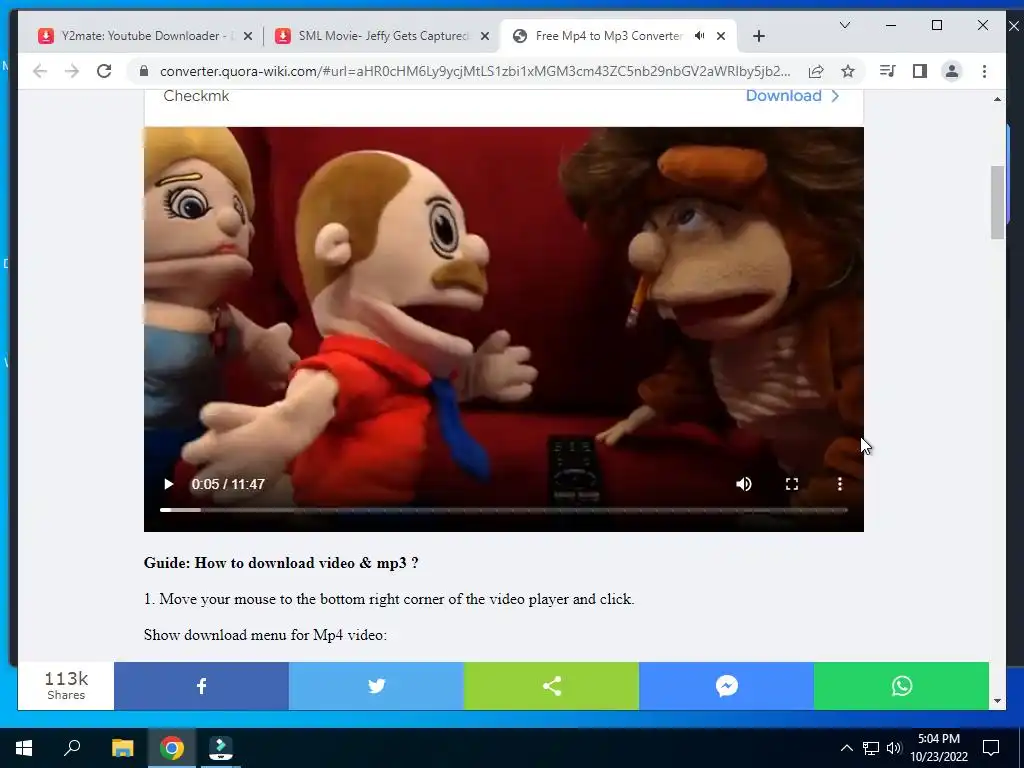Viewport: 1024px width, 768px height.
Task: Open the Windows notification center
Action: tap(991, 748)
